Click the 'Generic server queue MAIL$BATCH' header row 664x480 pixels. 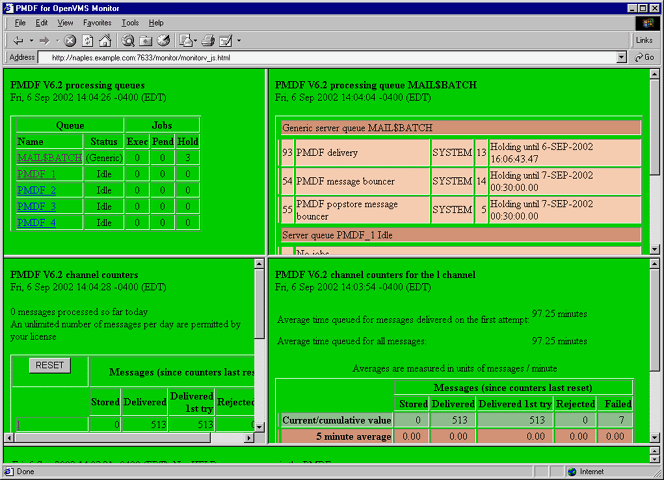pyautogui.click(x=461, y=128)
